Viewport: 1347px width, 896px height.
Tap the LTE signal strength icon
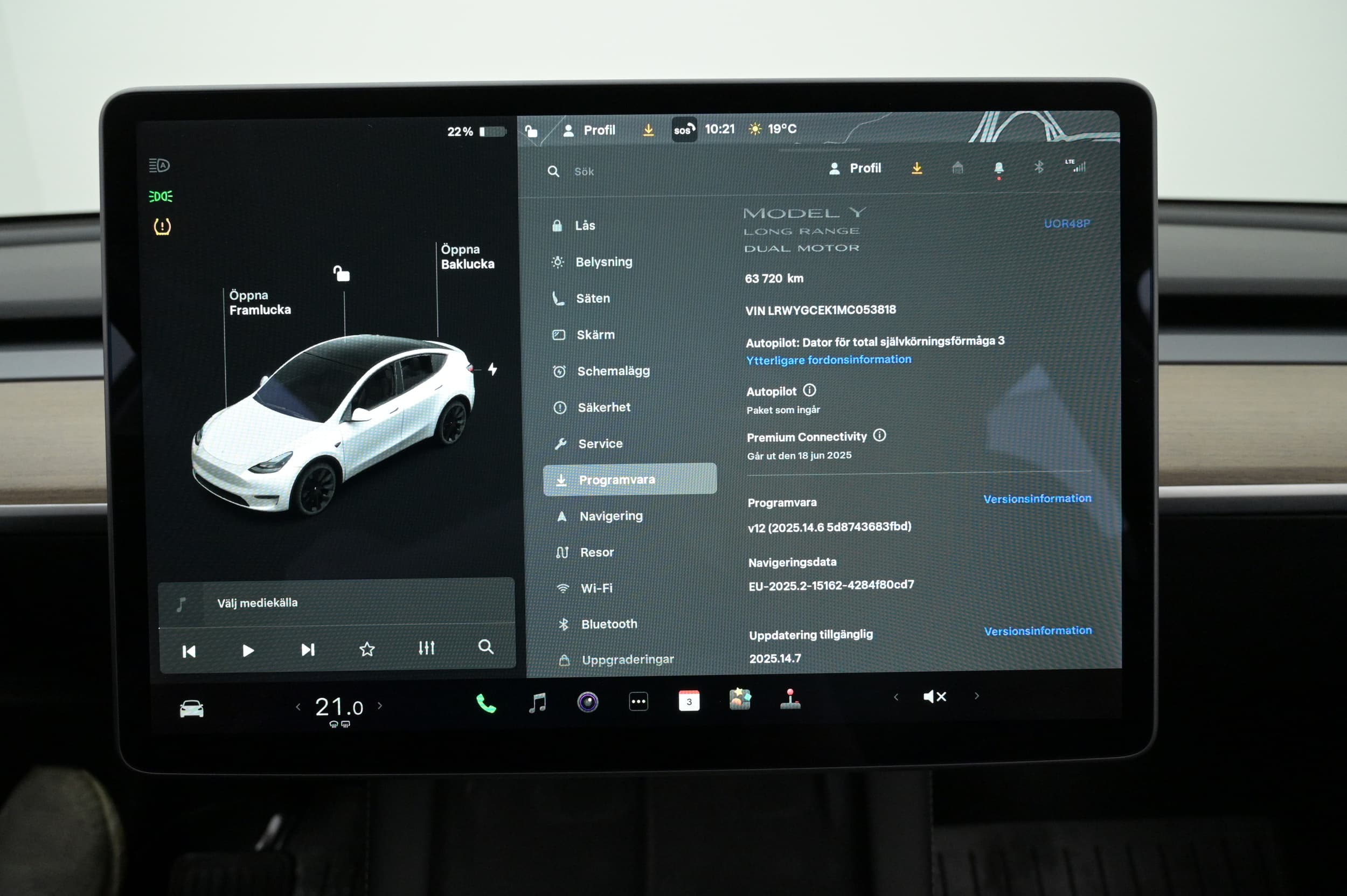pyautogui.click(x=1076, y=166)
